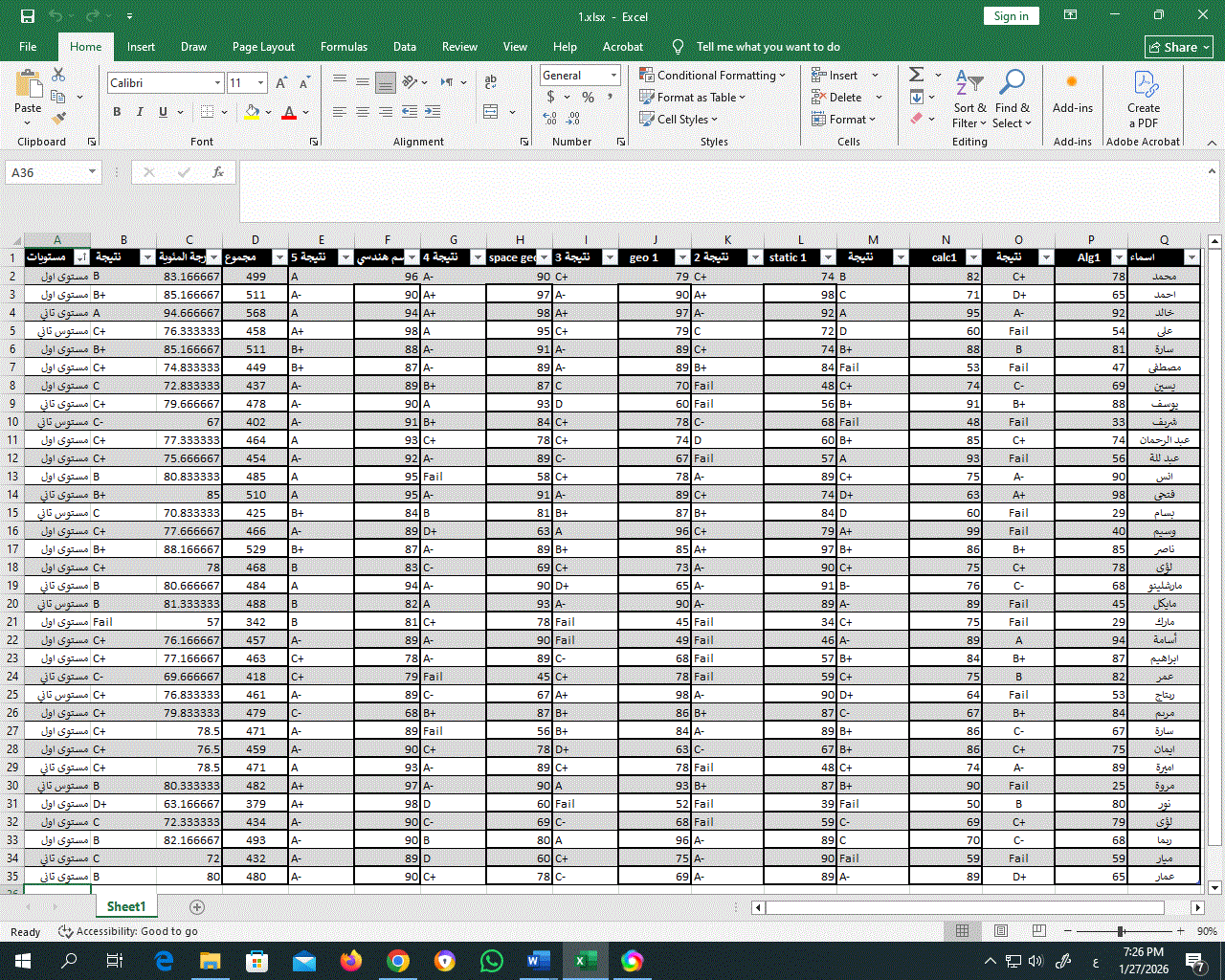This screenshot has height=980, width=1225.
Task: Click the Merge & Center icon
Action: (491, 112)
